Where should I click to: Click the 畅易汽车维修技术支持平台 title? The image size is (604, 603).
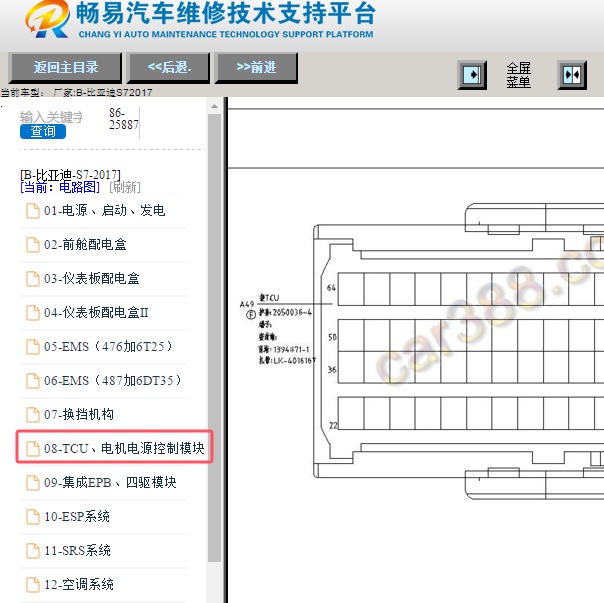tap(225, 13)
